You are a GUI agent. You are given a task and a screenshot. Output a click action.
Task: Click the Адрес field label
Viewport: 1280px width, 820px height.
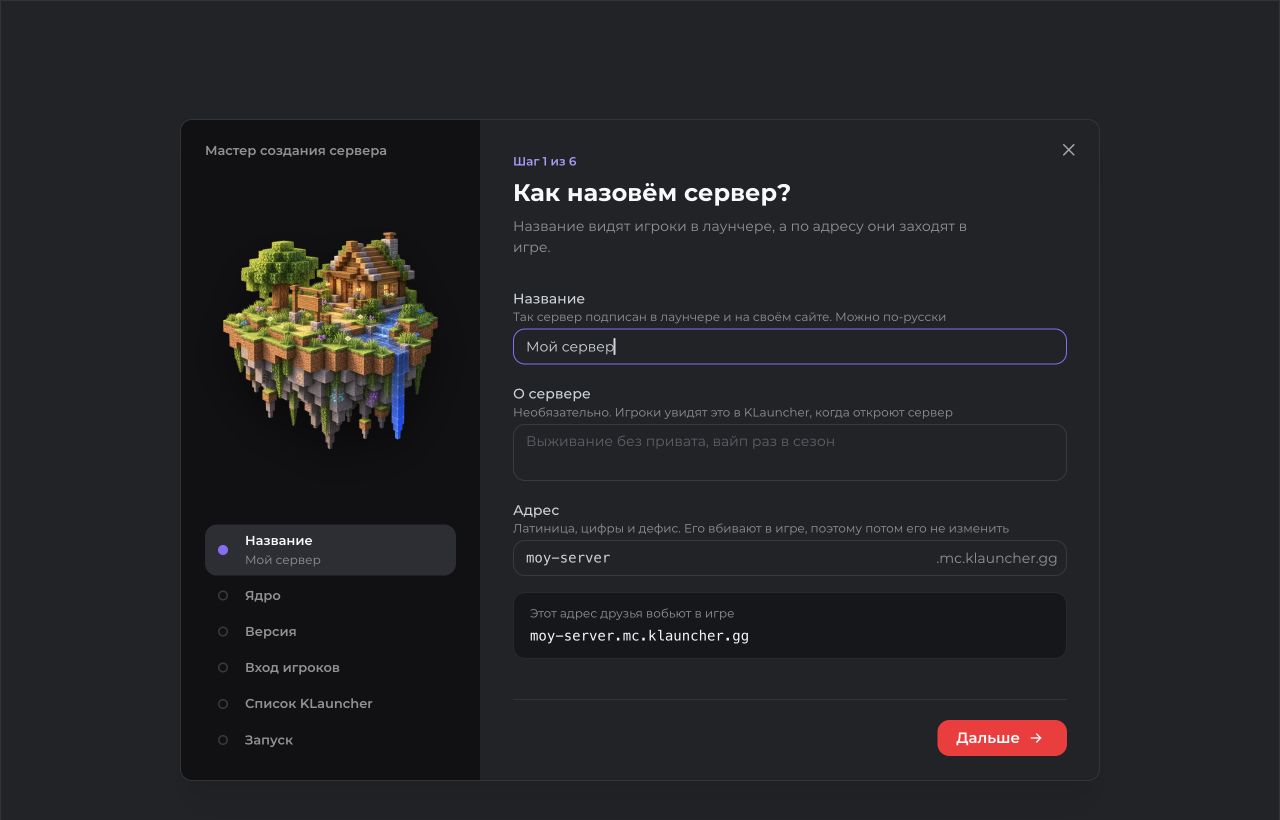point(536,510)
